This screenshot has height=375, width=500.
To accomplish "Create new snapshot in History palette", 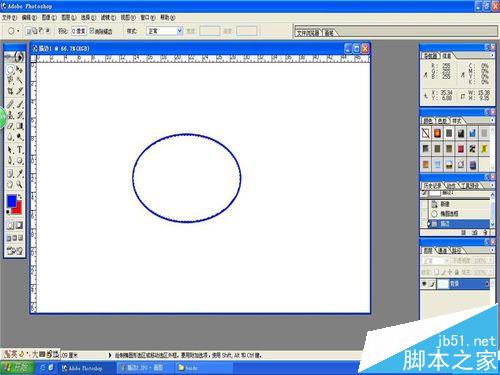I will point(474,232).
